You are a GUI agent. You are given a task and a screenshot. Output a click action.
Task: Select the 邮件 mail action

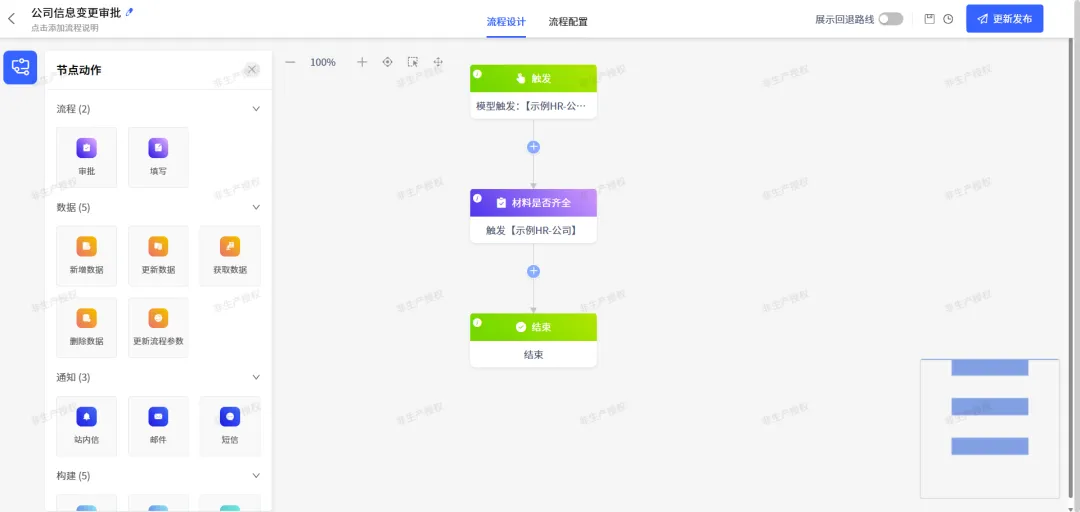158,426
